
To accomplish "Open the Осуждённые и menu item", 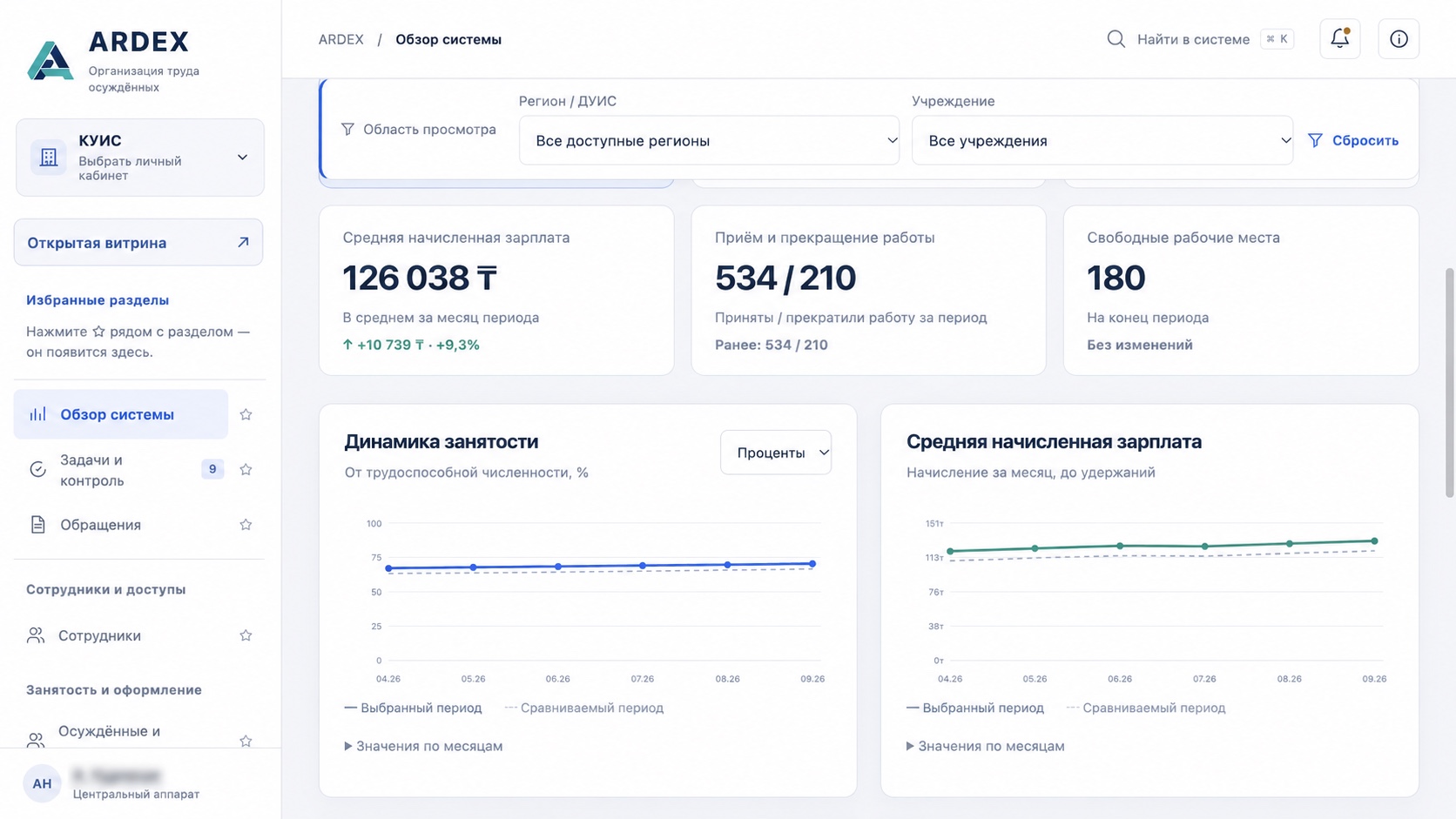I will [121, 736].
